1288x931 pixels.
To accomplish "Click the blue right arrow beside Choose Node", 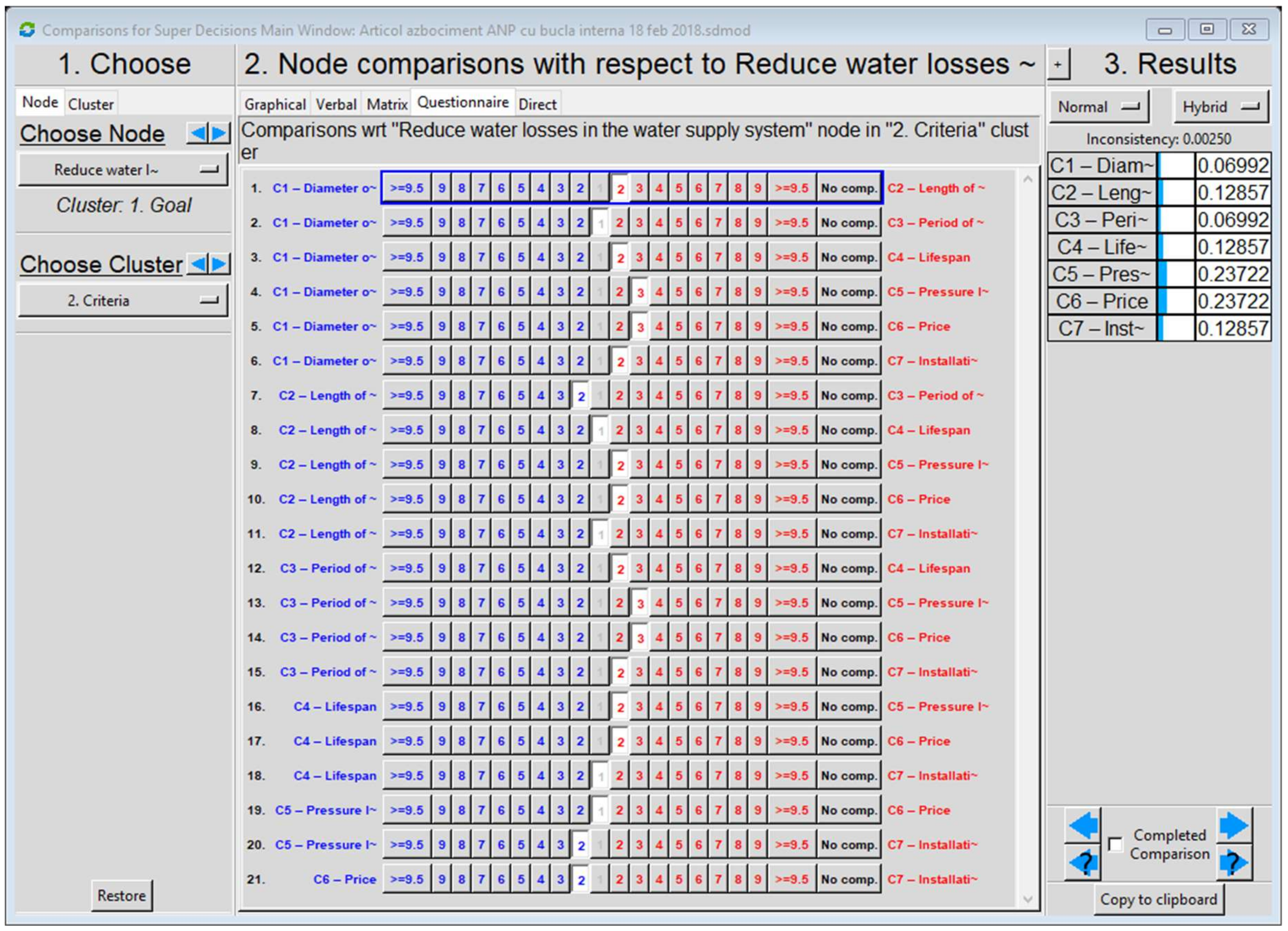I will (x=219, y=134).
